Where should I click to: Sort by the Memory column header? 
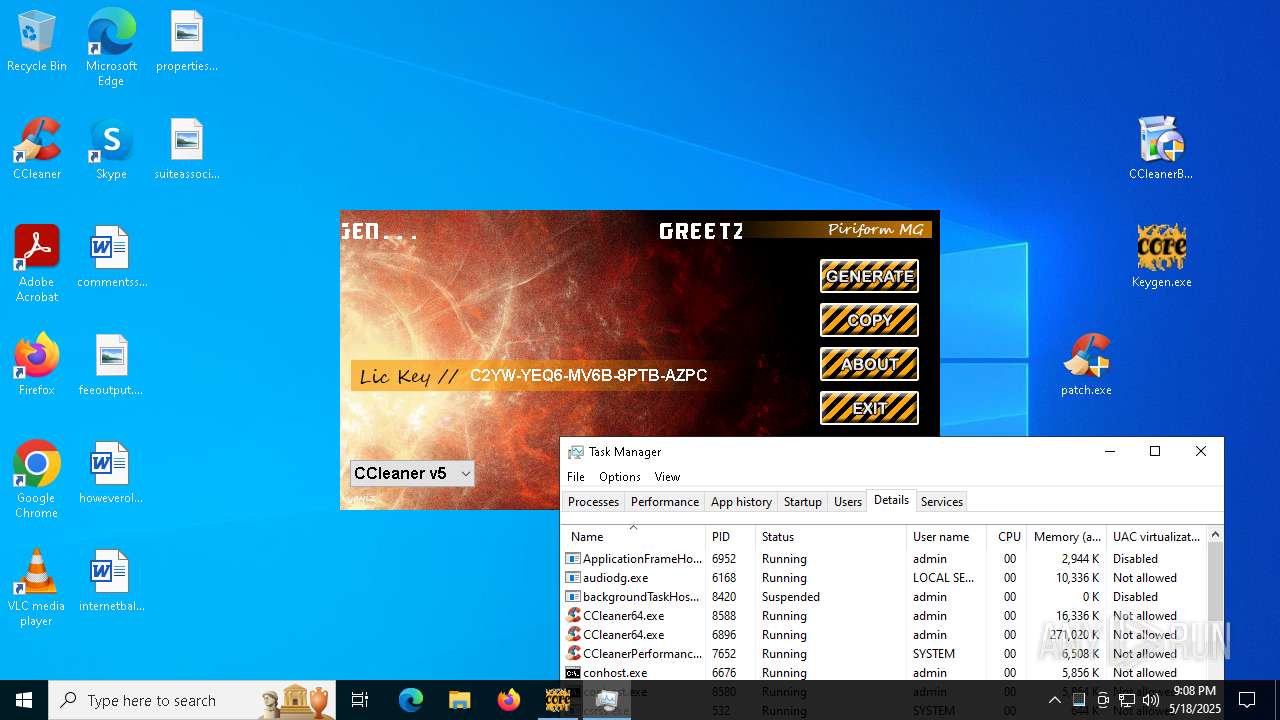[x=1066, y=537]
